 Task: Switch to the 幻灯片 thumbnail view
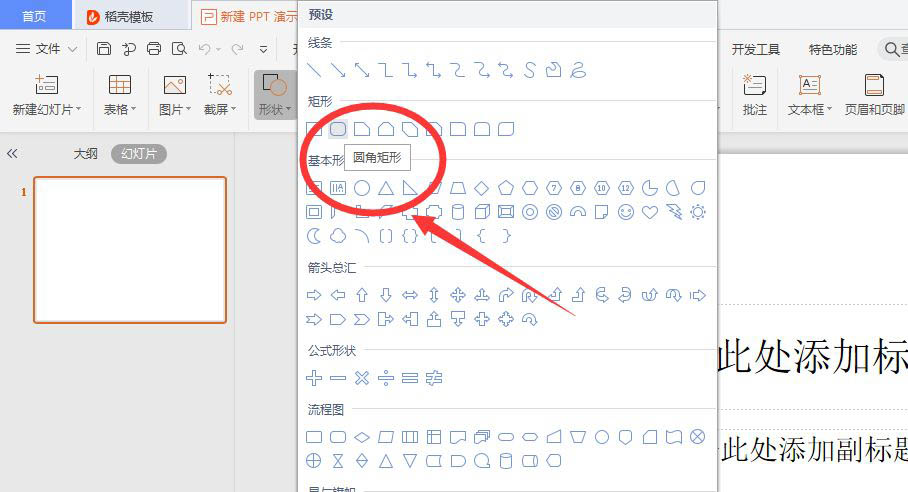(139, 154)
